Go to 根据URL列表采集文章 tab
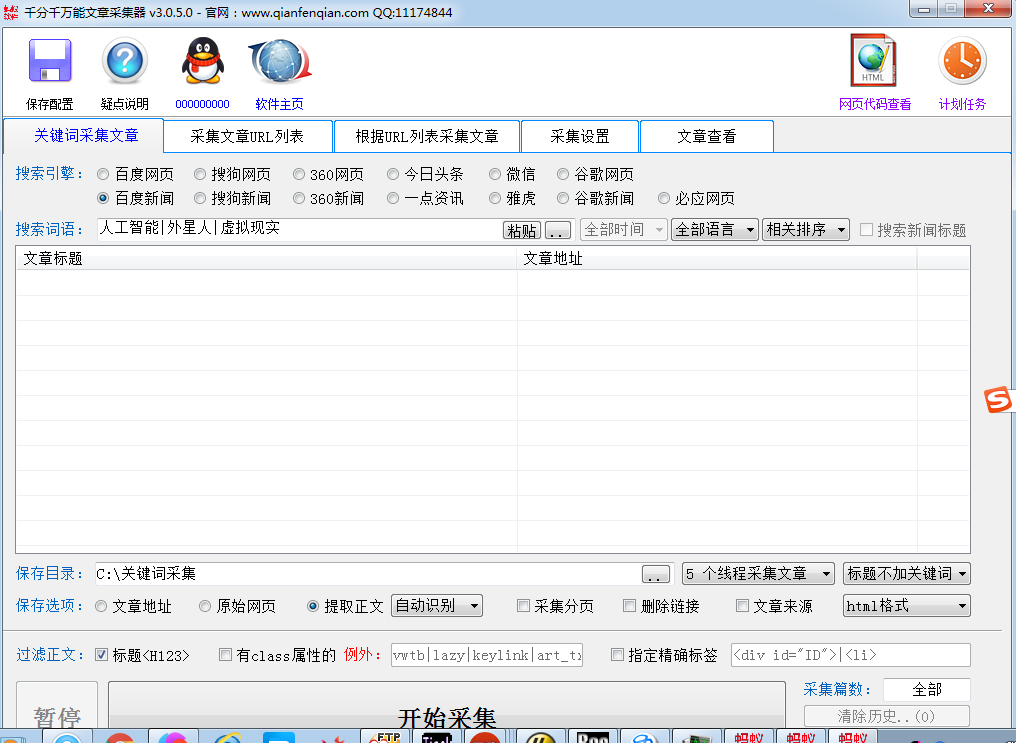Screen dimensions: 1016x743 coord(427,137)
